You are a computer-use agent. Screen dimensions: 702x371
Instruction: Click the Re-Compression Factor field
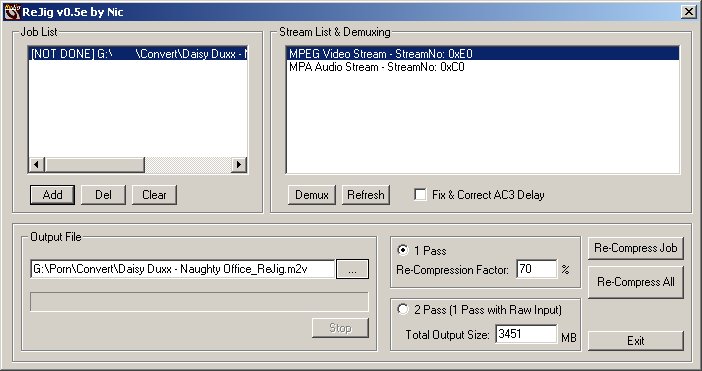(x=537, y=269)
